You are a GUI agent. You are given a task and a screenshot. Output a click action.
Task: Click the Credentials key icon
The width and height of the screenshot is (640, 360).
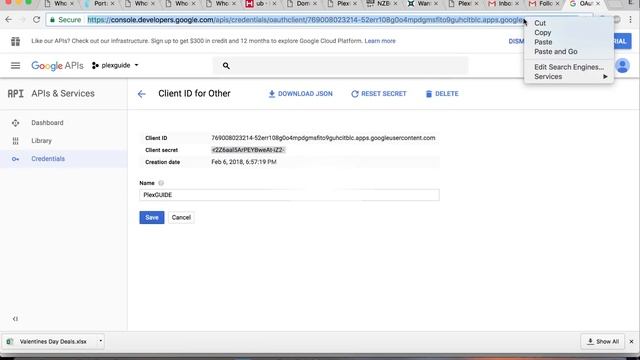point(16,159)
